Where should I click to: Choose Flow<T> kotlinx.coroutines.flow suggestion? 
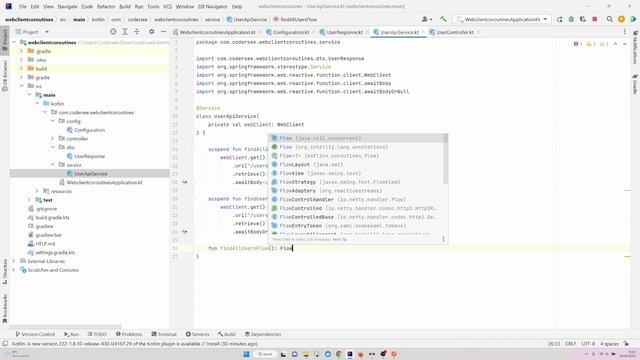355,156
